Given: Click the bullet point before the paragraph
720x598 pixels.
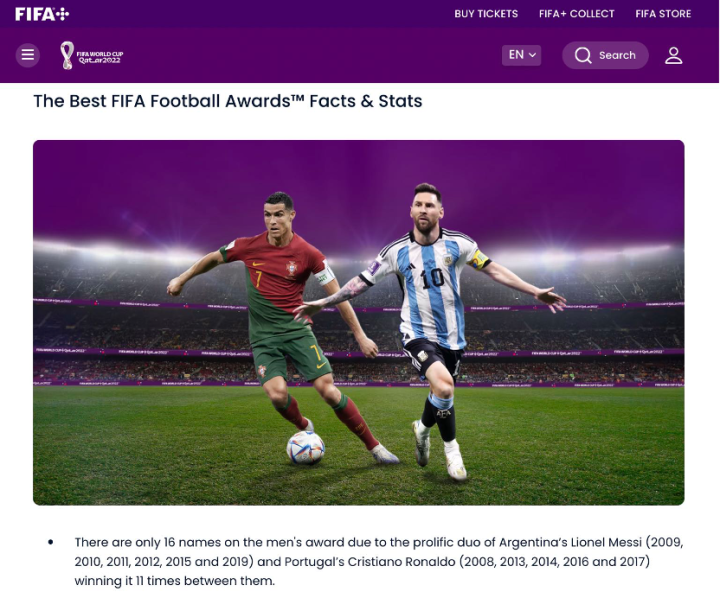Looking at the screenshot, I should point(51,542).
